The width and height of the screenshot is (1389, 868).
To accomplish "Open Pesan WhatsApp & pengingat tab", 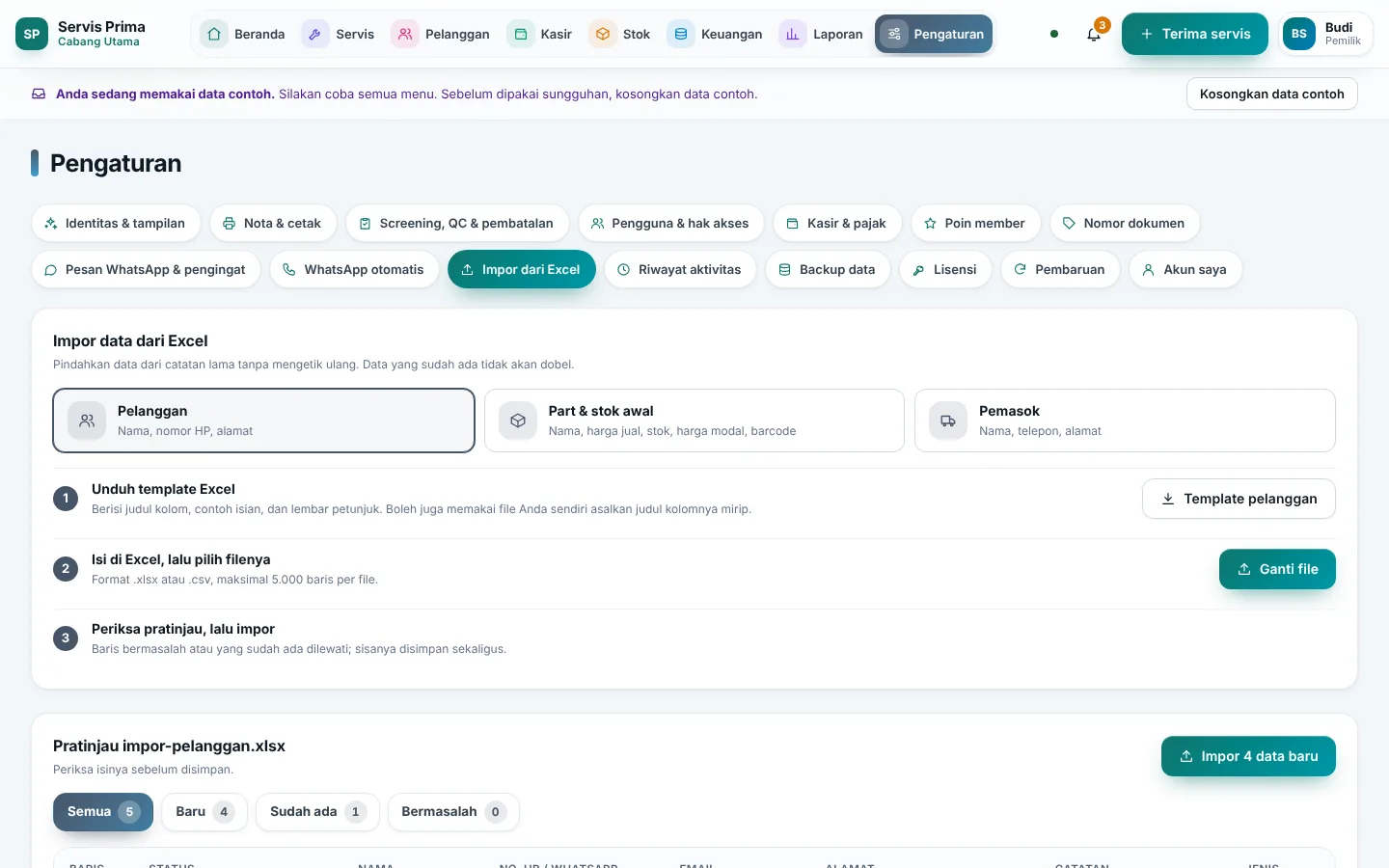I will point(147,269).
